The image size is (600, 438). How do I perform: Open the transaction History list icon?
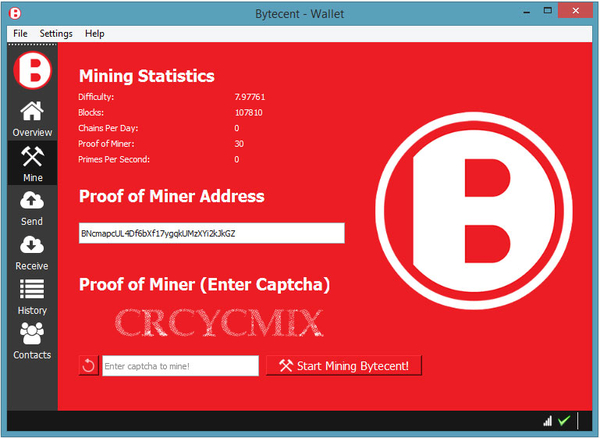(x=32, y=295)
